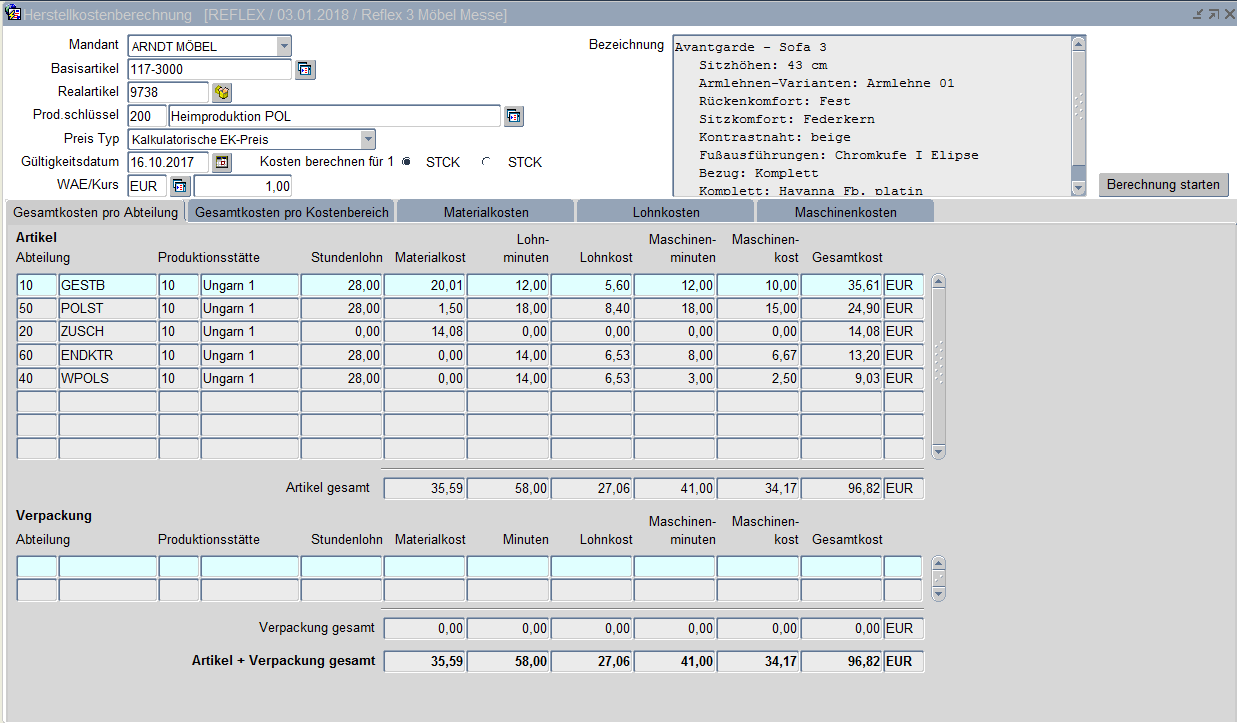The height and width of the screenshot is (723, 1237).
Task: Click the Realartikel input field
Action: tap(168, 93)
